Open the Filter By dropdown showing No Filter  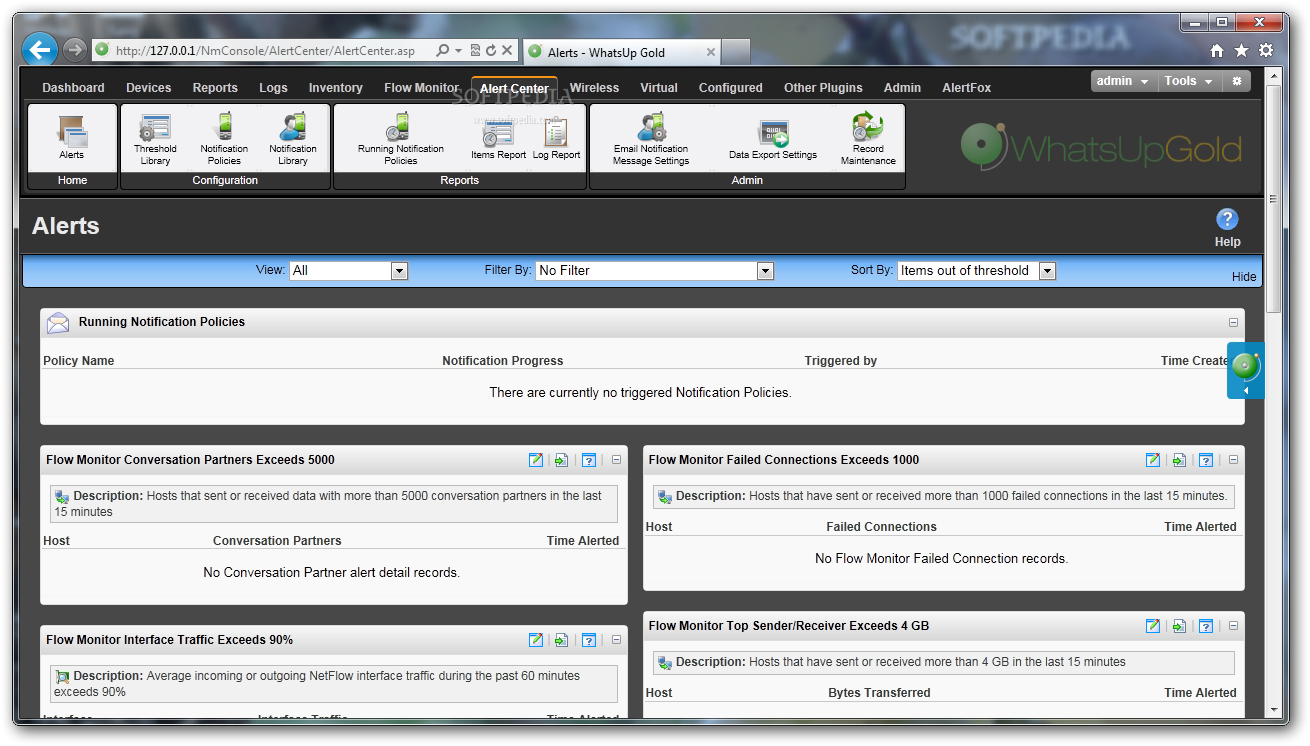pyautogui.click(x=655, y=270)
